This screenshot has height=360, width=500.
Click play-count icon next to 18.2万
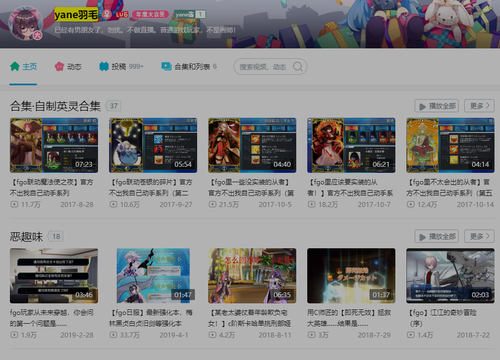(x=311, y=204)
